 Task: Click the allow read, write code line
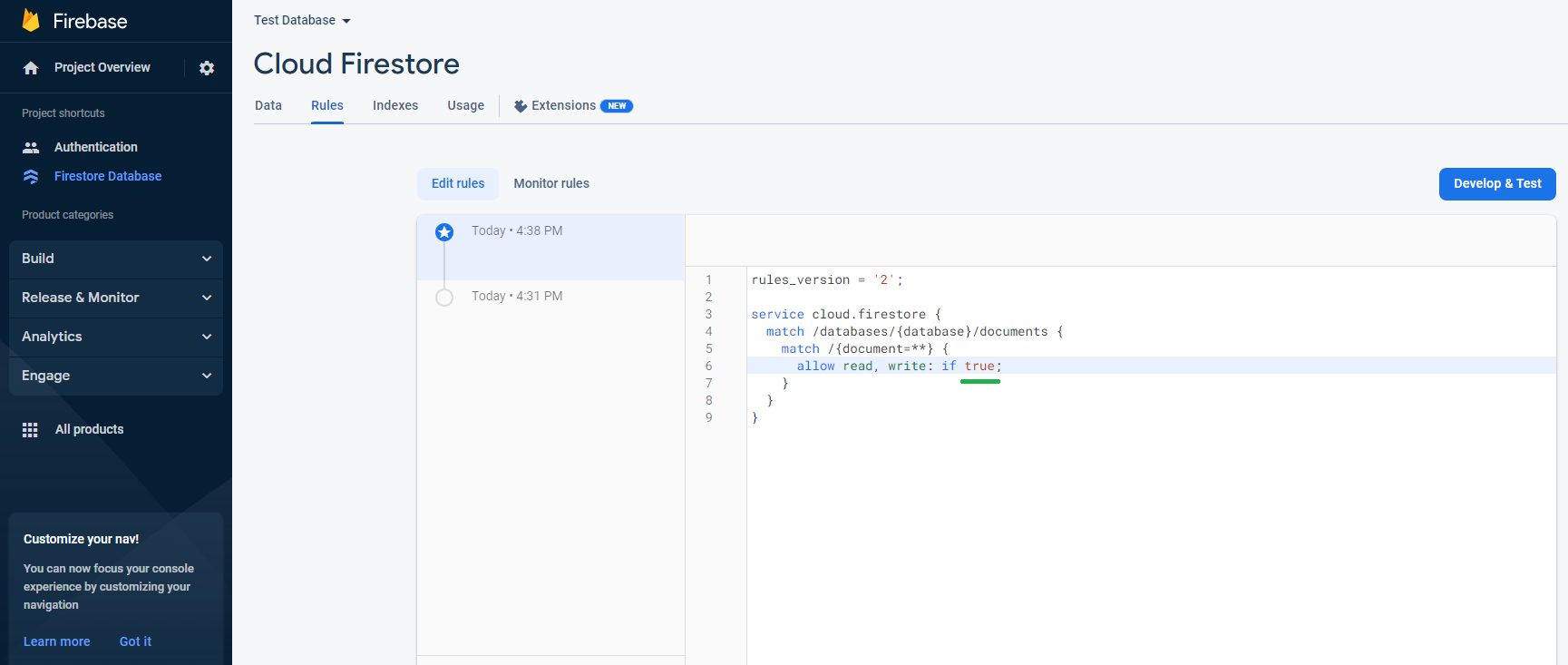tap(900, 366)
